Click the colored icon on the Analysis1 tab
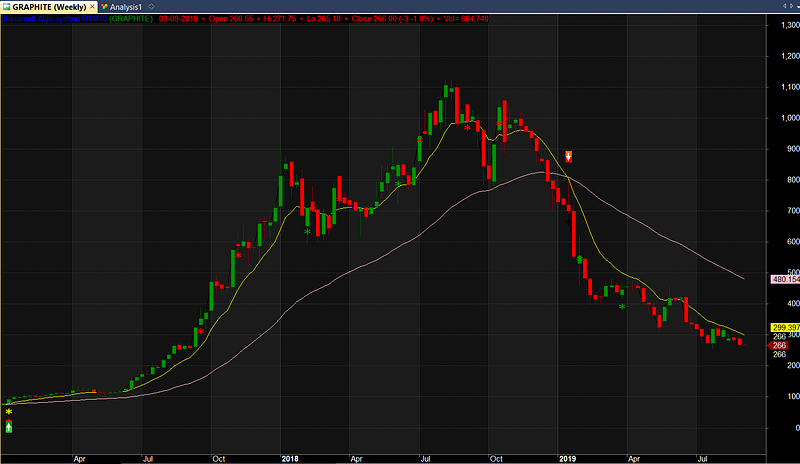The width and height of the screenshot is (800, 464). (104, 7)
